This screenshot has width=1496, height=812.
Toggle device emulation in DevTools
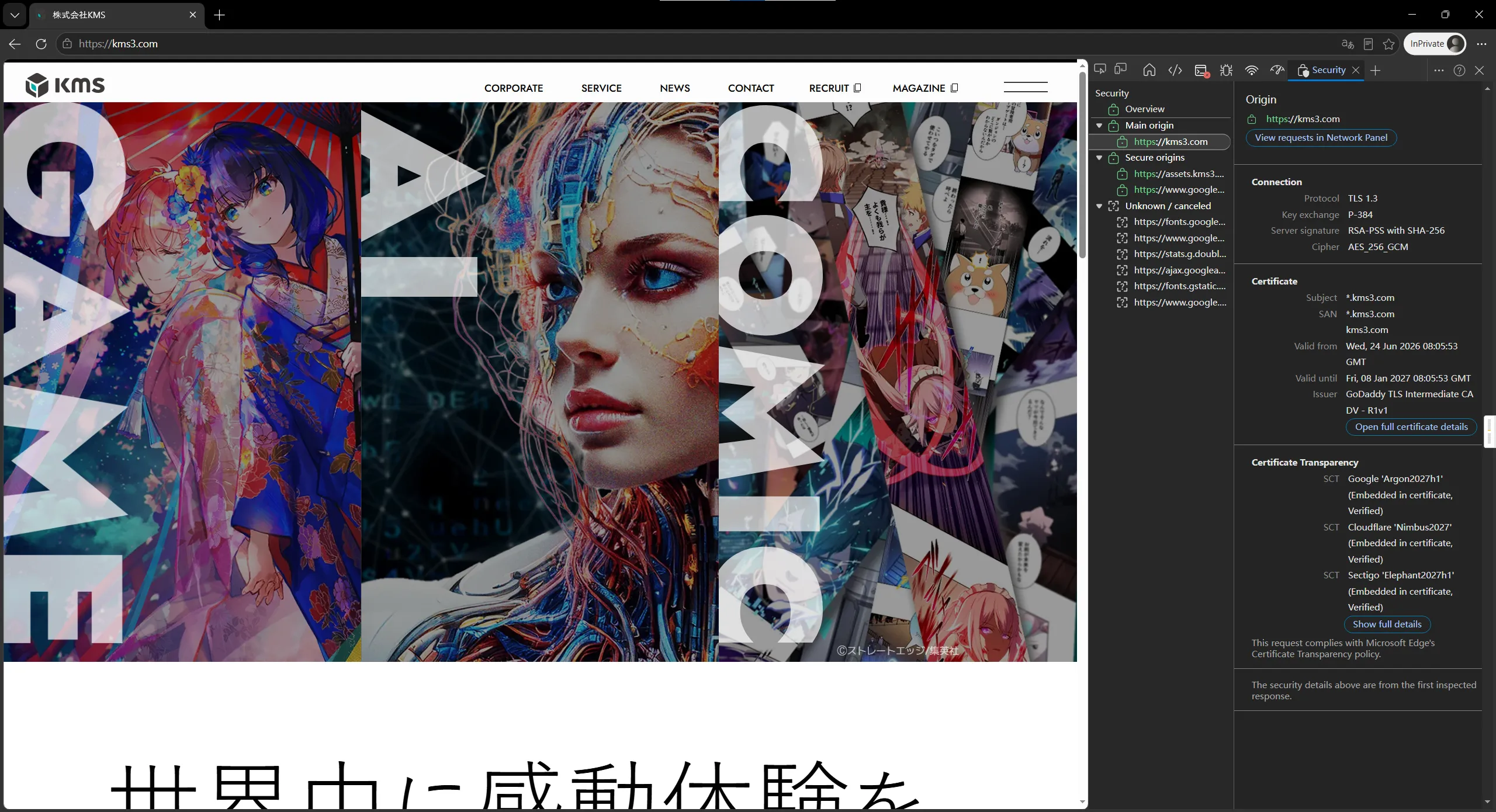coord(1120,70)
